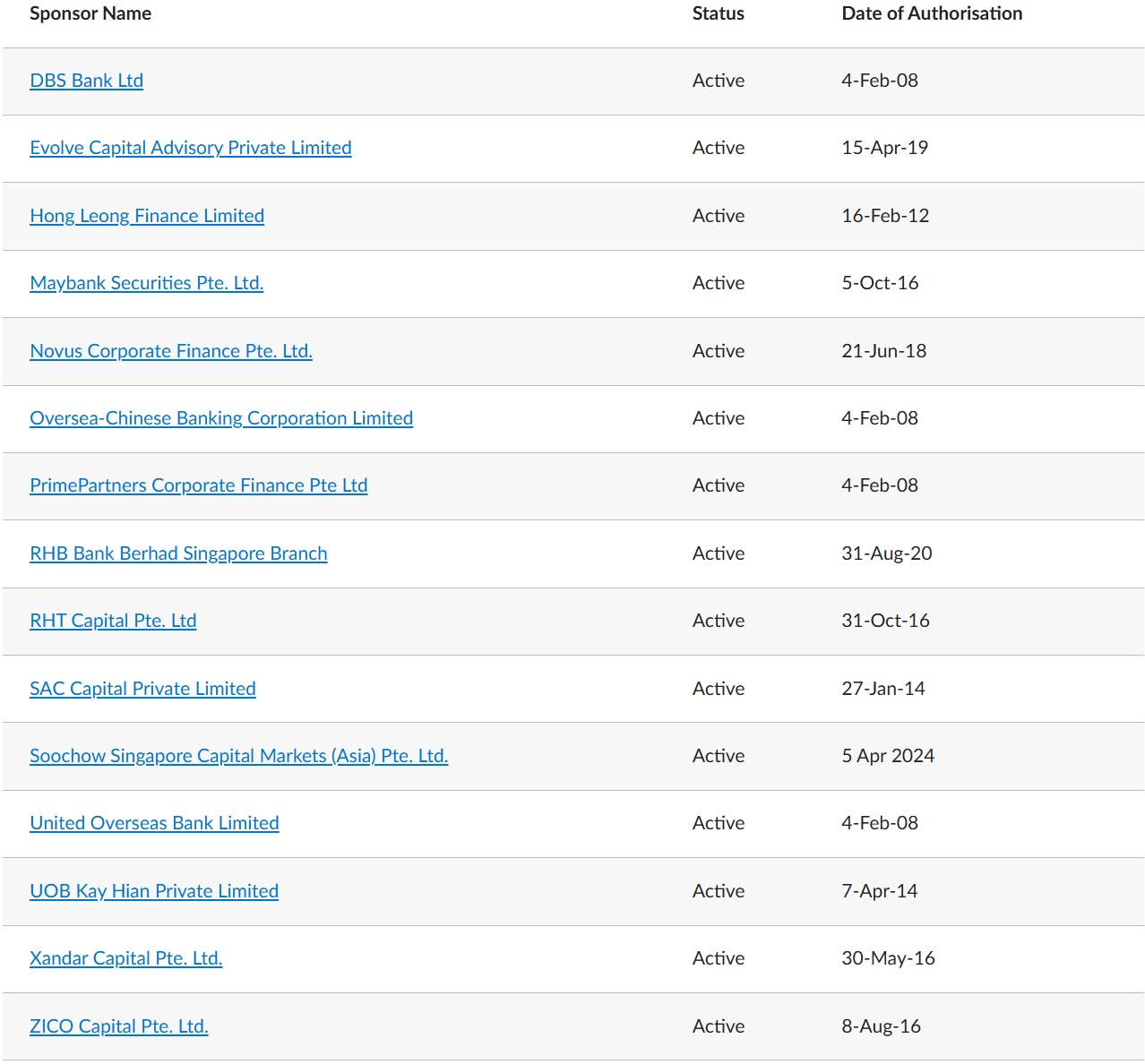Click the 31-Aug-20 authorisation date cell
Viewport: 1145px width, 1064px height.
click(x=886, y=553)
